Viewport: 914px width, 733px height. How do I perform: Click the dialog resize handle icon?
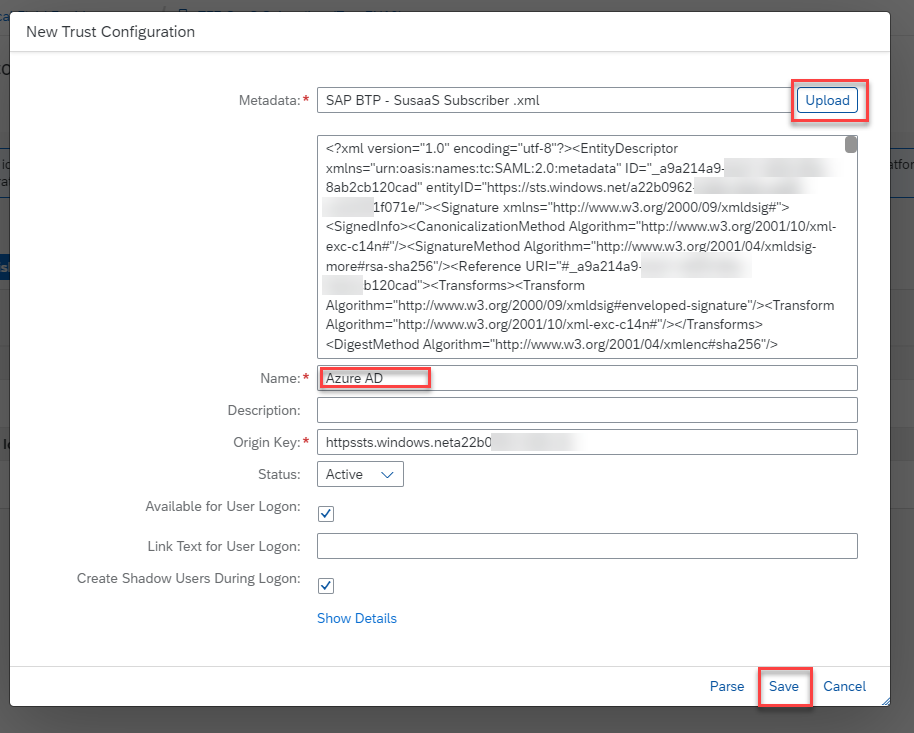coord(885,702)
